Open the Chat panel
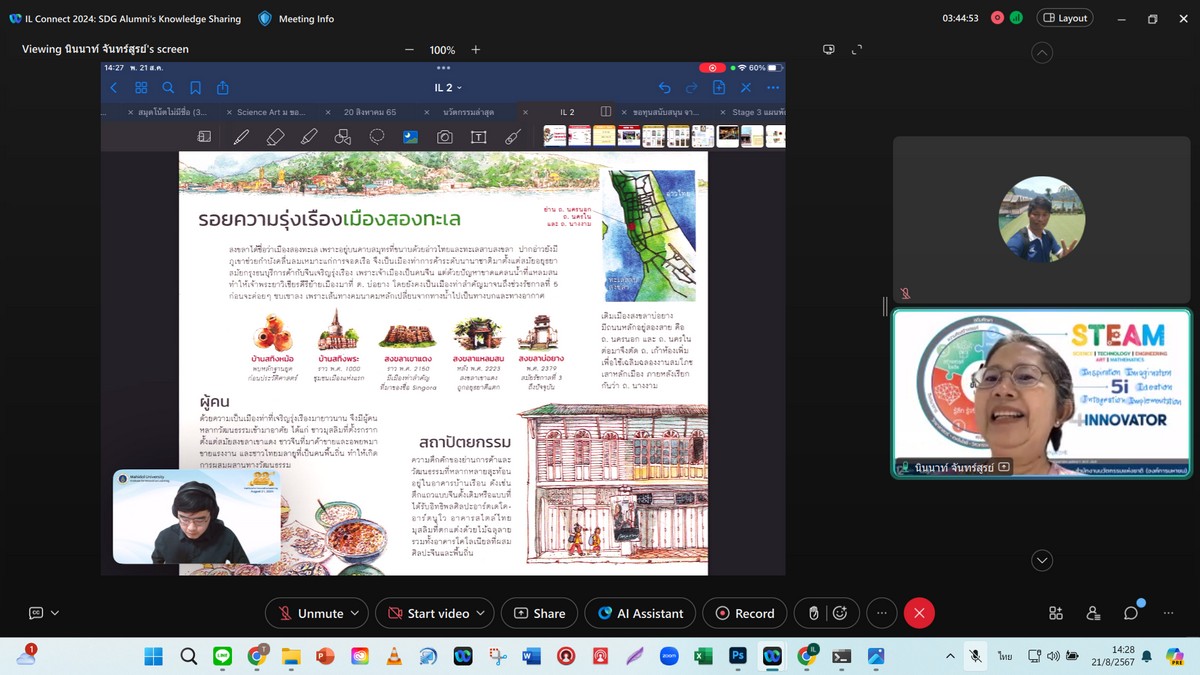 [1131, 613]
